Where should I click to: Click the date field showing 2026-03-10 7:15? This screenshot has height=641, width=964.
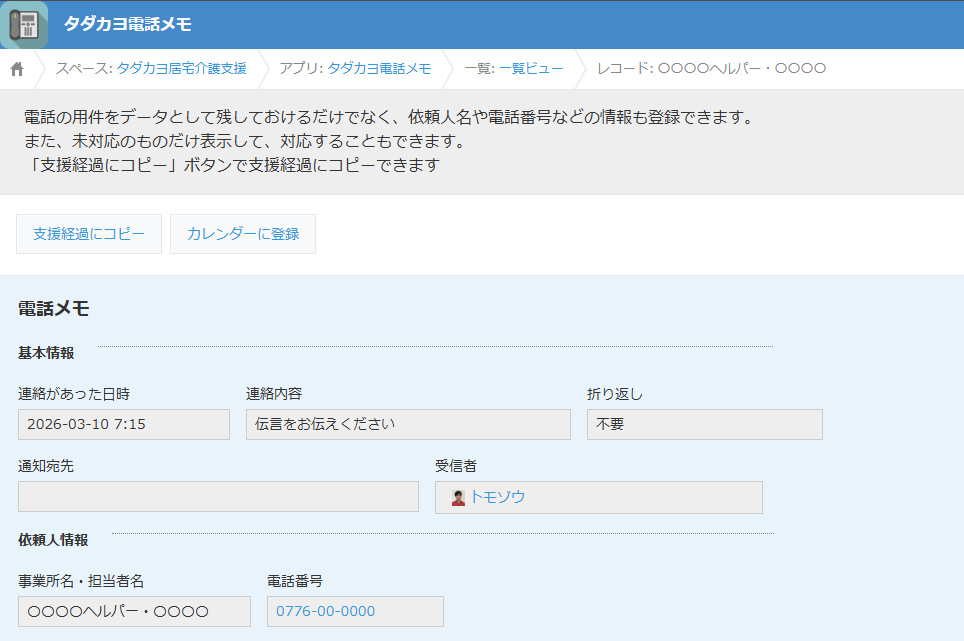coord(123,424)
